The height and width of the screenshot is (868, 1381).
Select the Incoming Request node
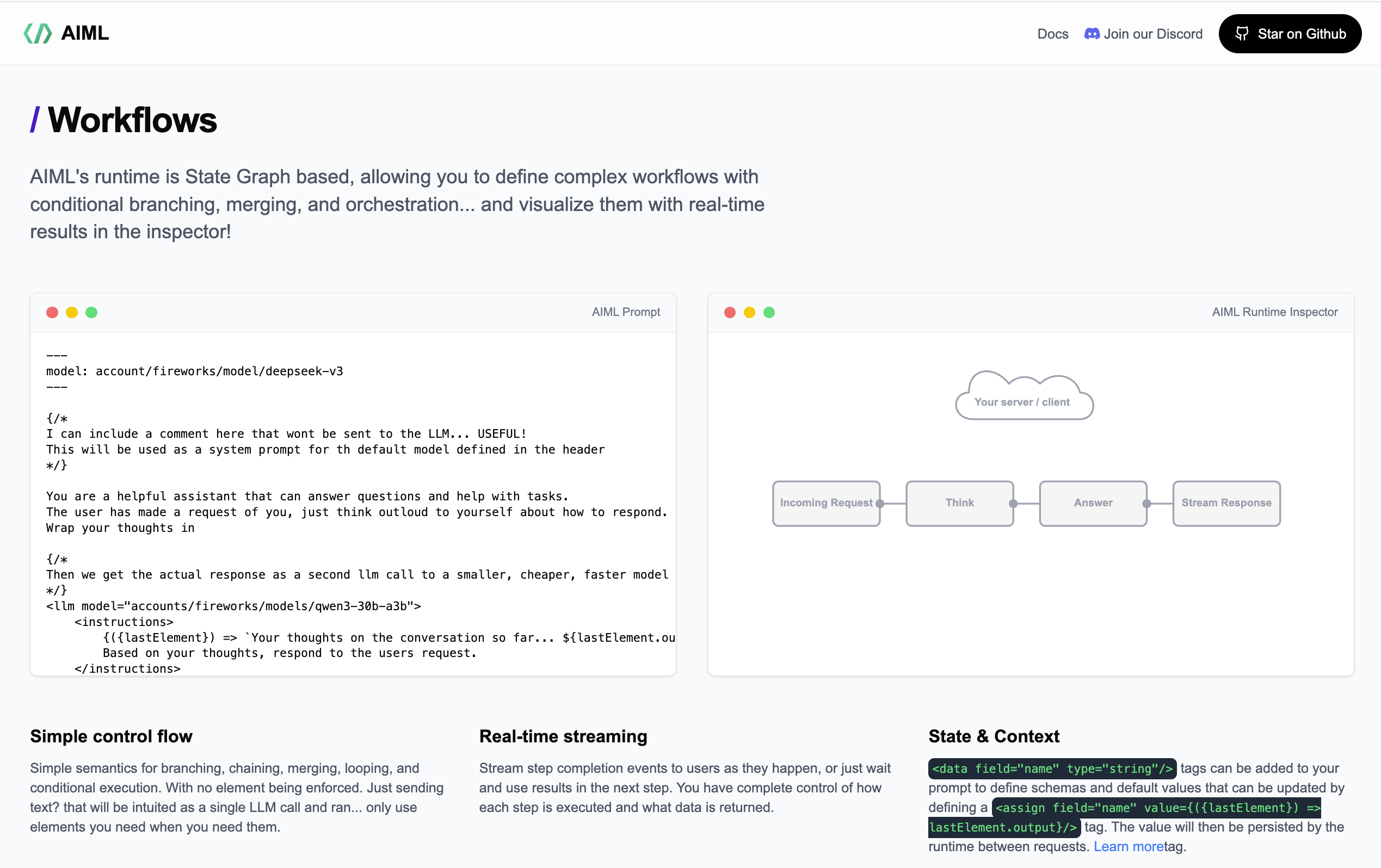[826, 504]
